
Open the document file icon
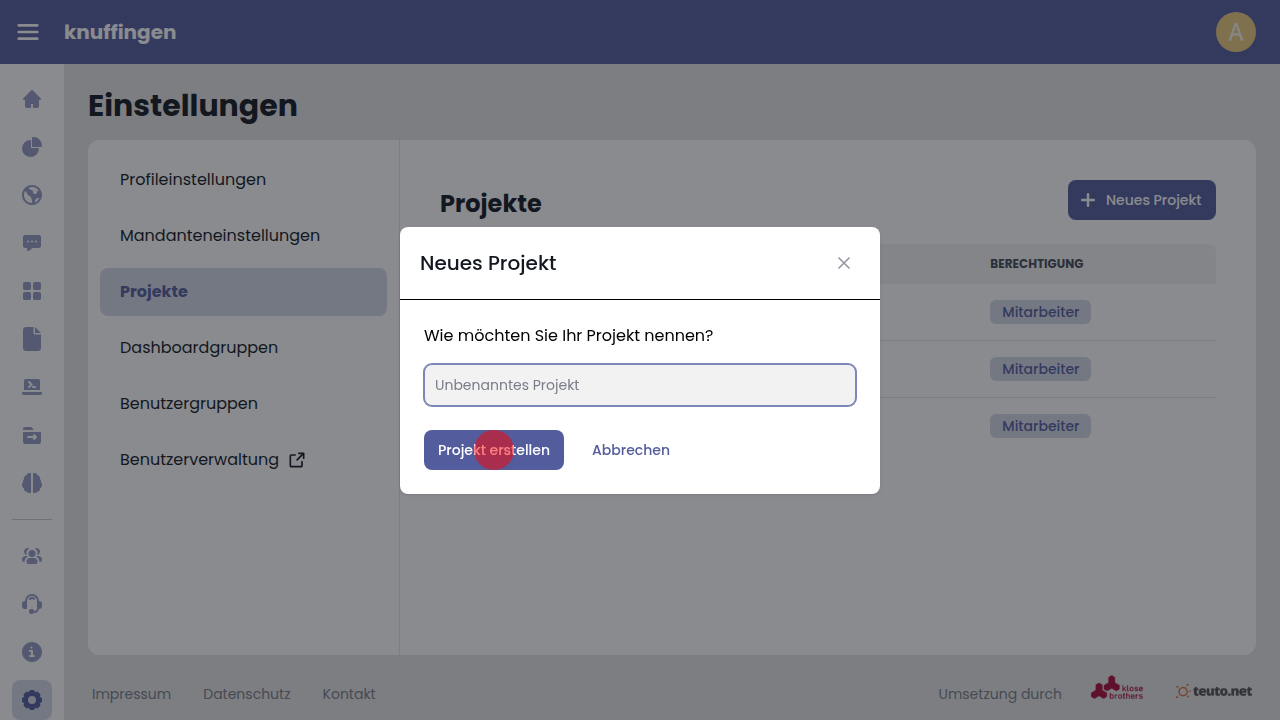pos(32,339)
